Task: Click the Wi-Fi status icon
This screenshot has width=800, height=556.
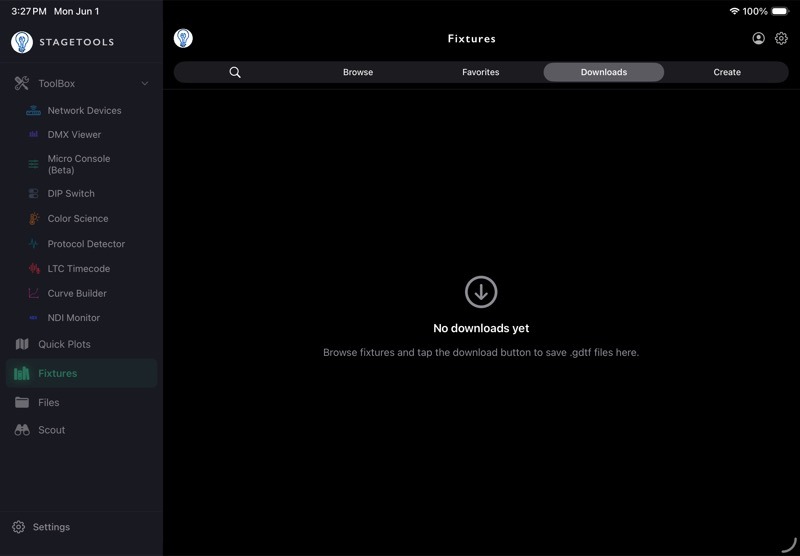Action: click(x=734, y=11)
